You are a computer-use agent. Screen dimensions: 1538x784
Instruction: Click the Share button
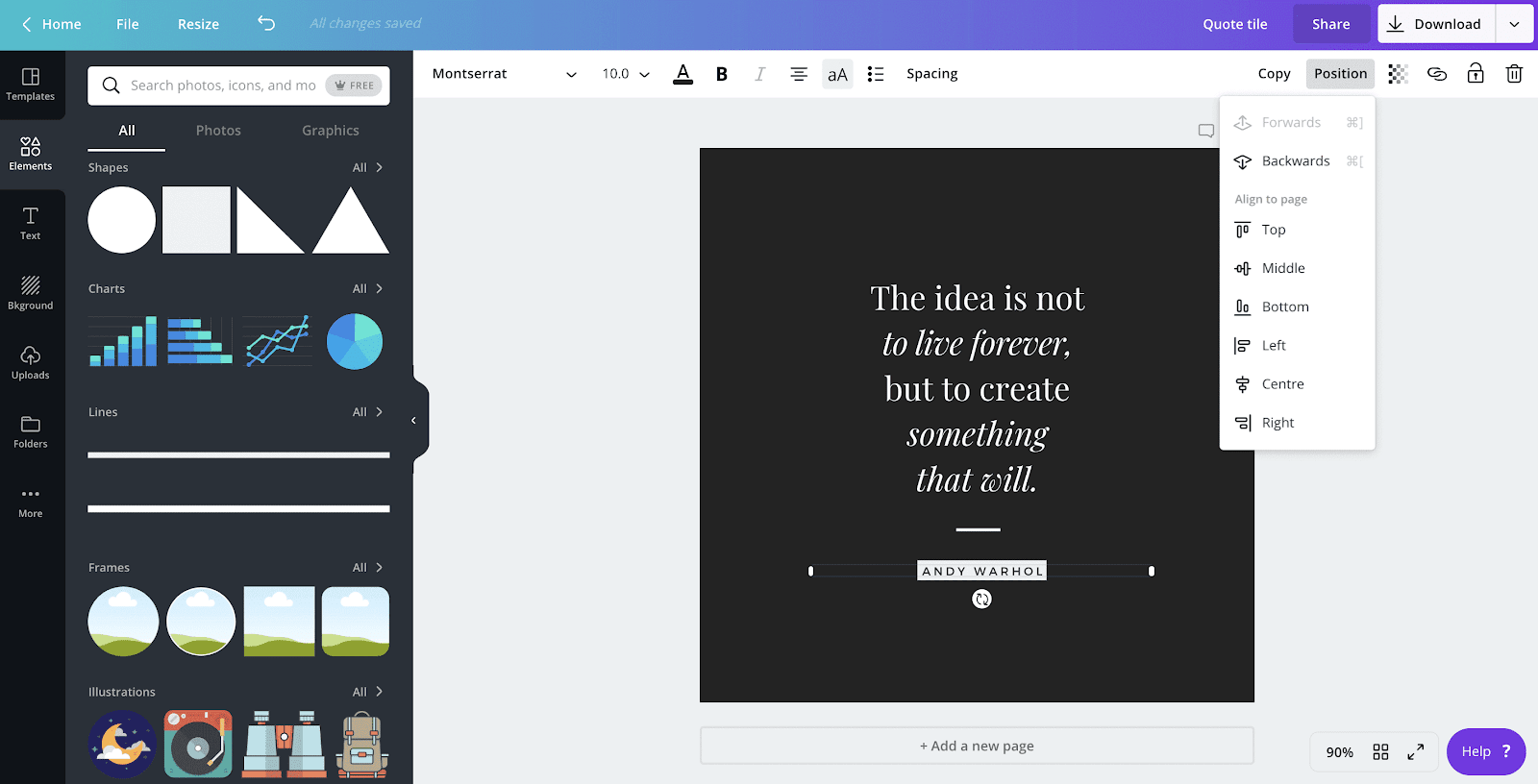(1331, 24)
